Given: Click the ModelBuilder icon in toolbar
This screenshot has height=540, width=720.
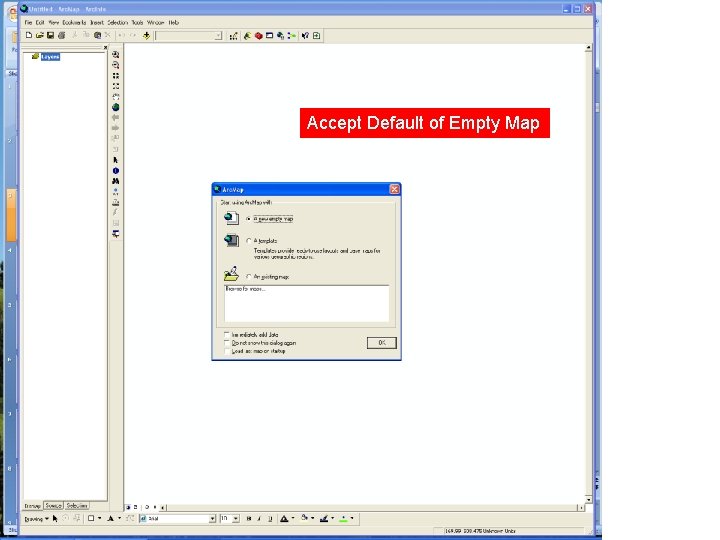Looking at the screenshot, I should 292,35.
